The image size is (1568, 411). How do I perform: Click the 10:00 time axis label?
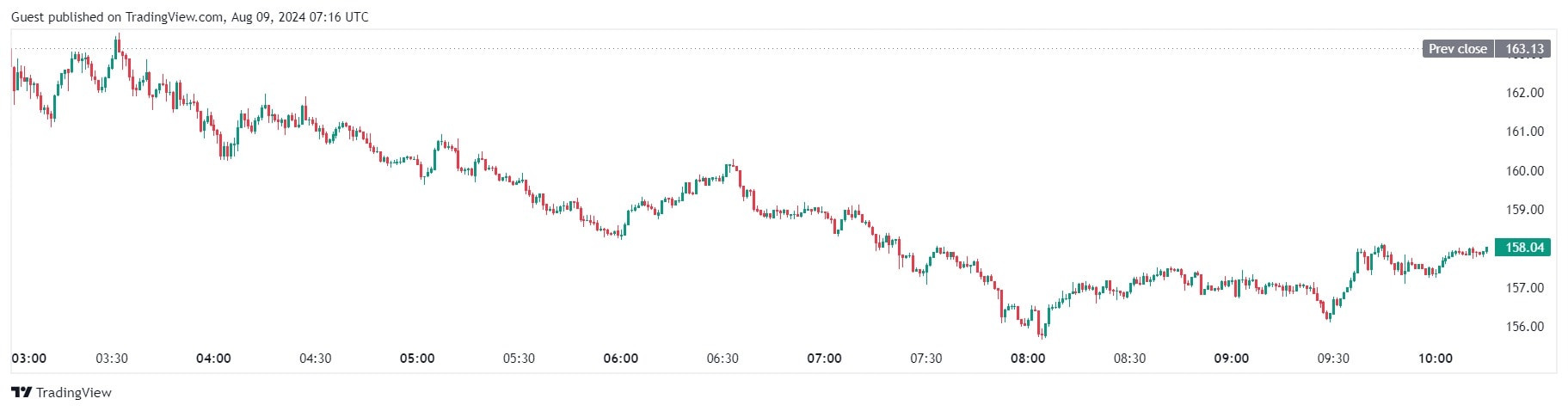pyautogui.click(x=1435, y=359)
